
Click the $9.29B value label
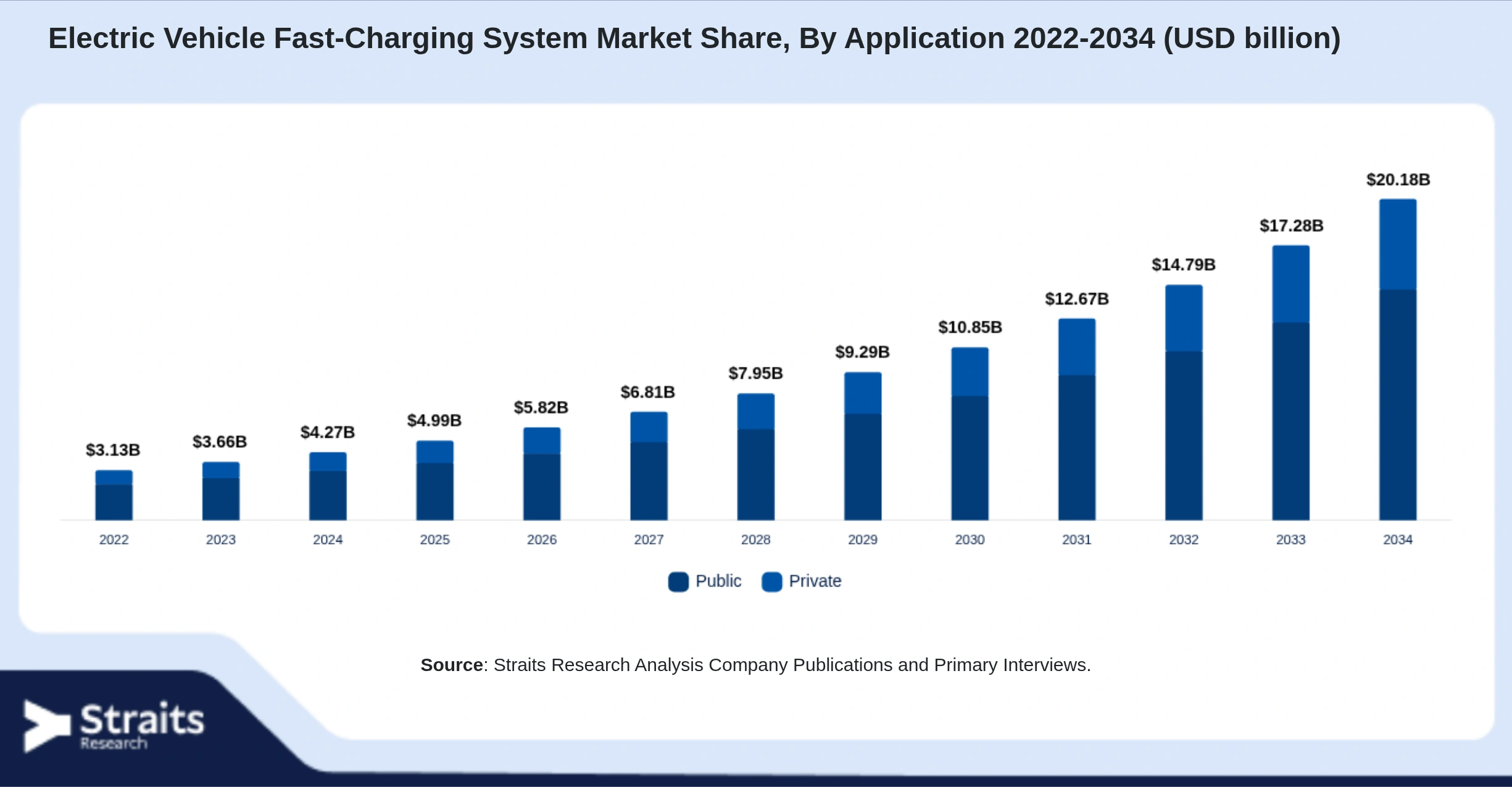click(x=863, y=352)
